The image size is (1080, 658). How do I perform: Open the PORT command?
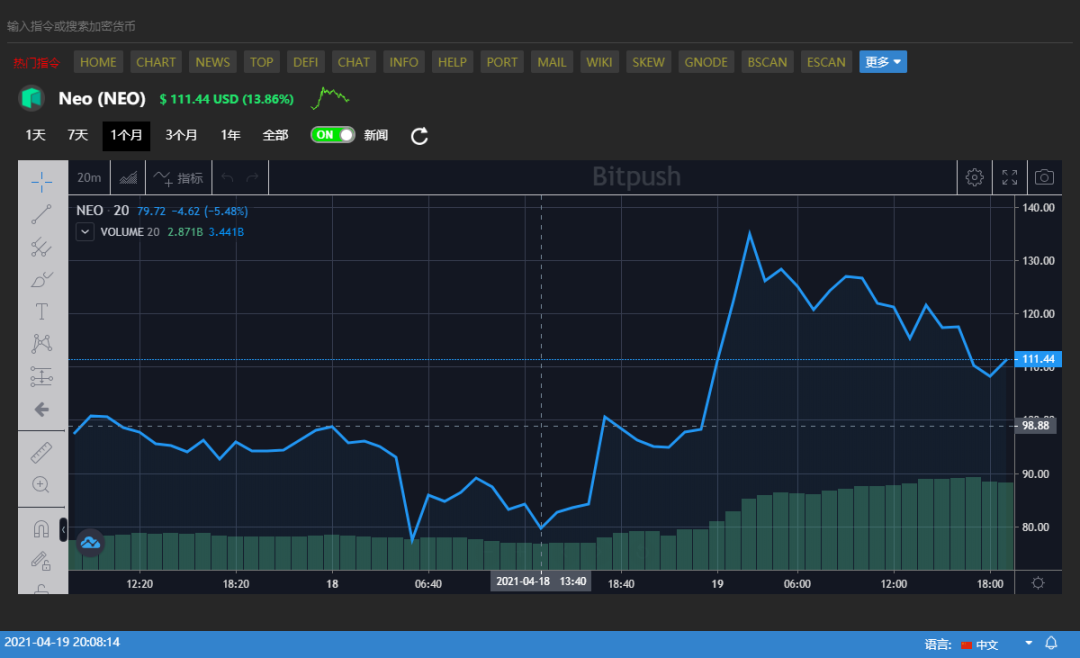502,62
